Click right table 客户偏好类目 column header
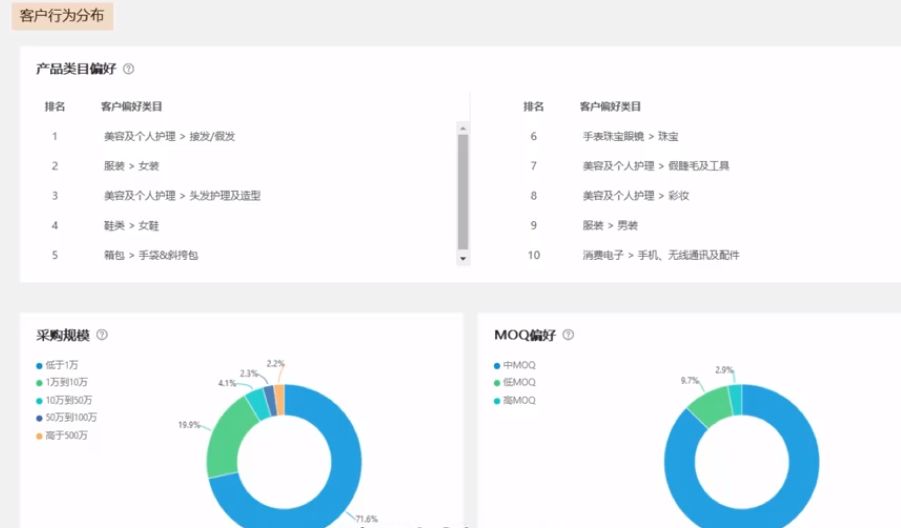This screenshot has height=528, width=901. pos(610,107)
